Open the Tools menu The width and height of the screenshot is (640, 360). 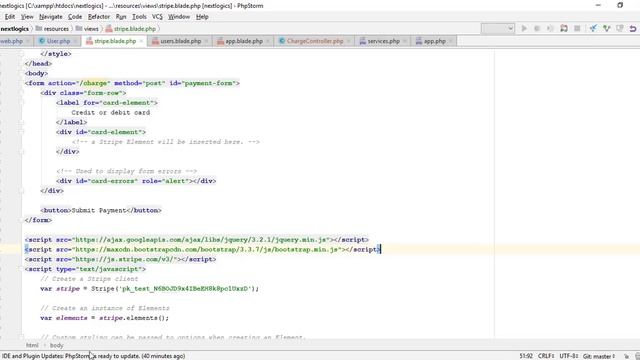[x=139, y=17]
